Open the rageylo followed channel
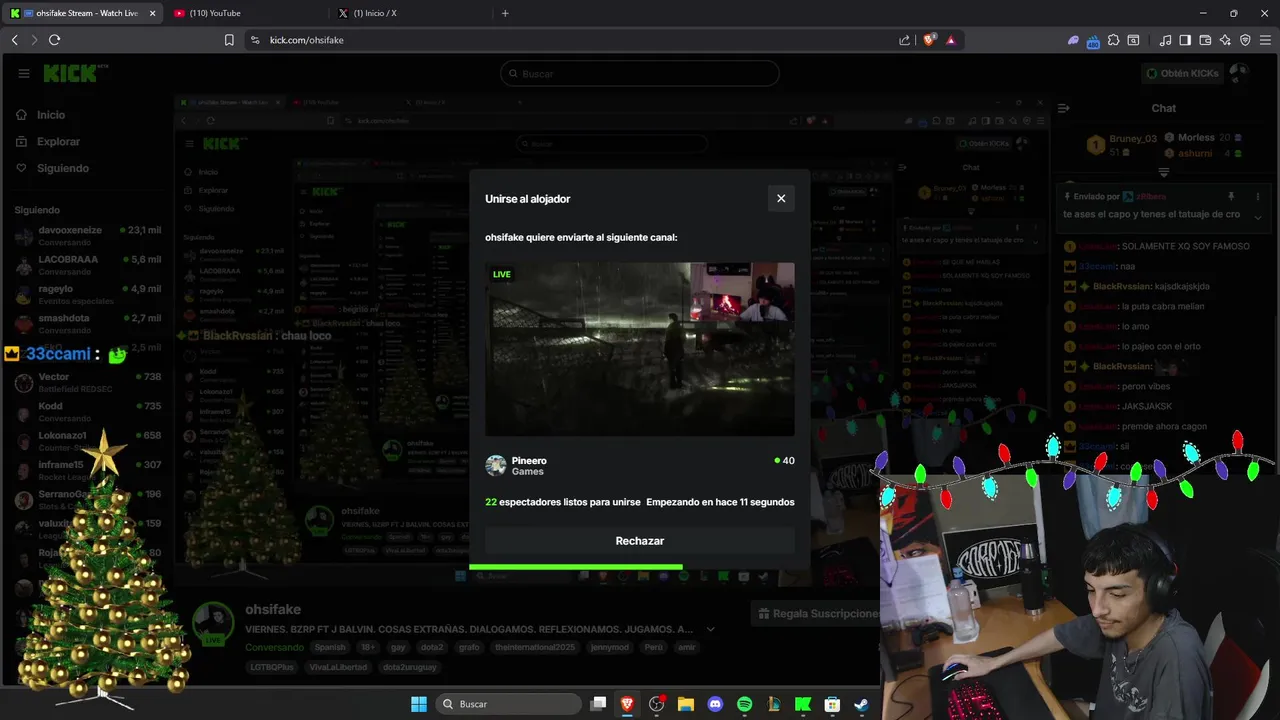Screen dimensions: 1280x720 88,294
